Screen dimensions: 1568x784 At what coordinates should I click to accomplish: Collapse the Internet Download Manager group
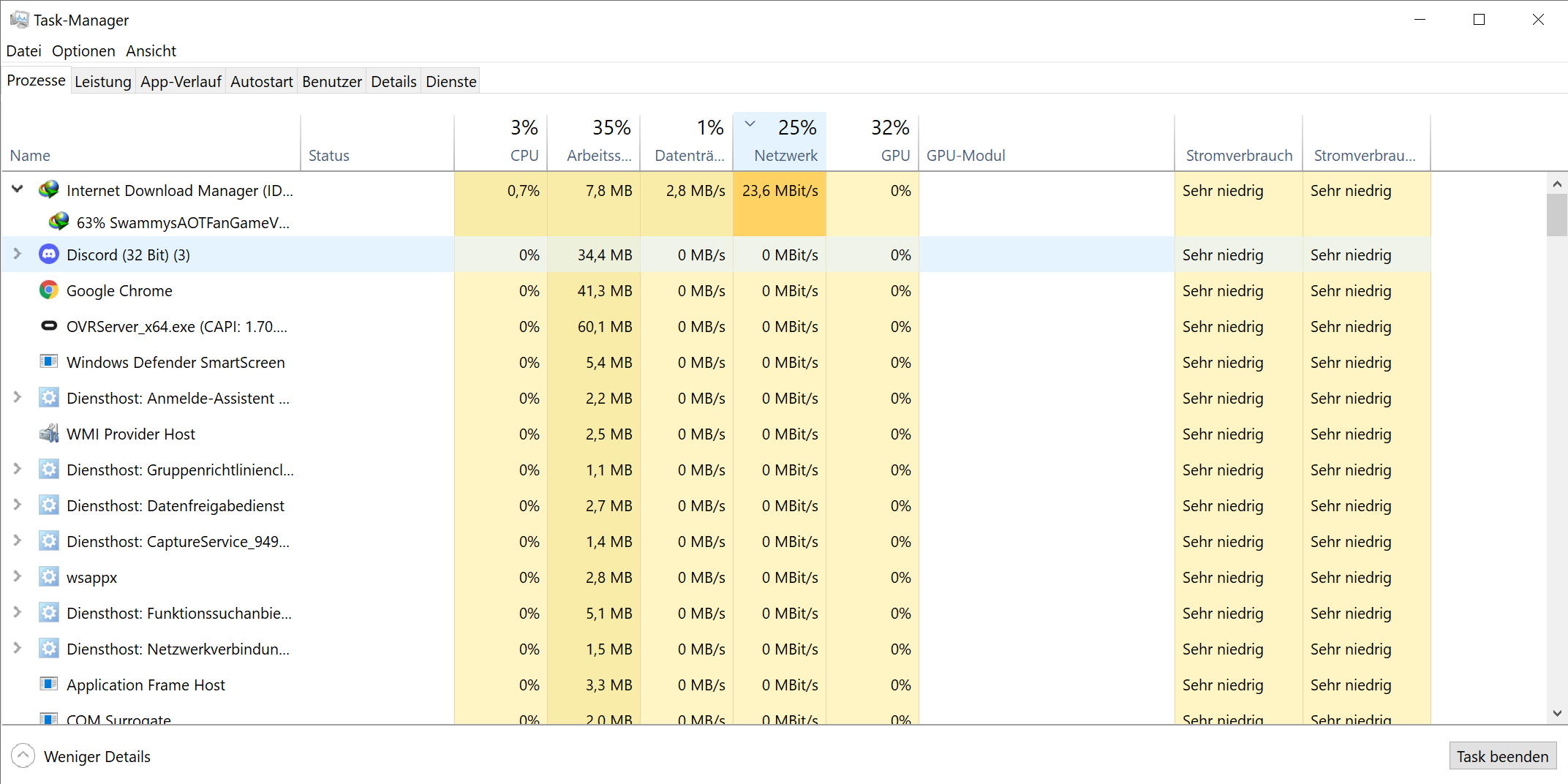tap(18, 189)
